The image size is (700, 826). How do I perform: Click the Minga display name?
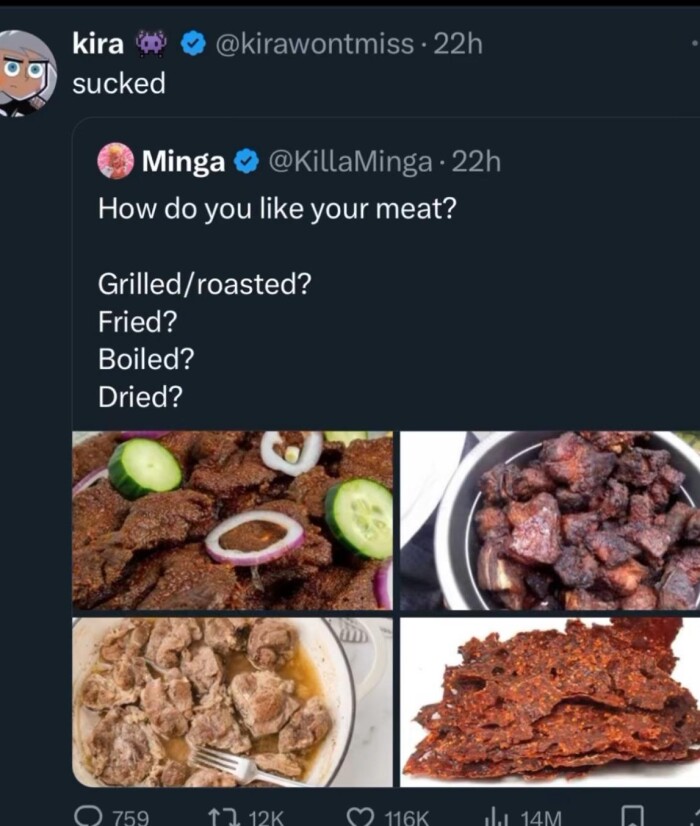[183, 160]
